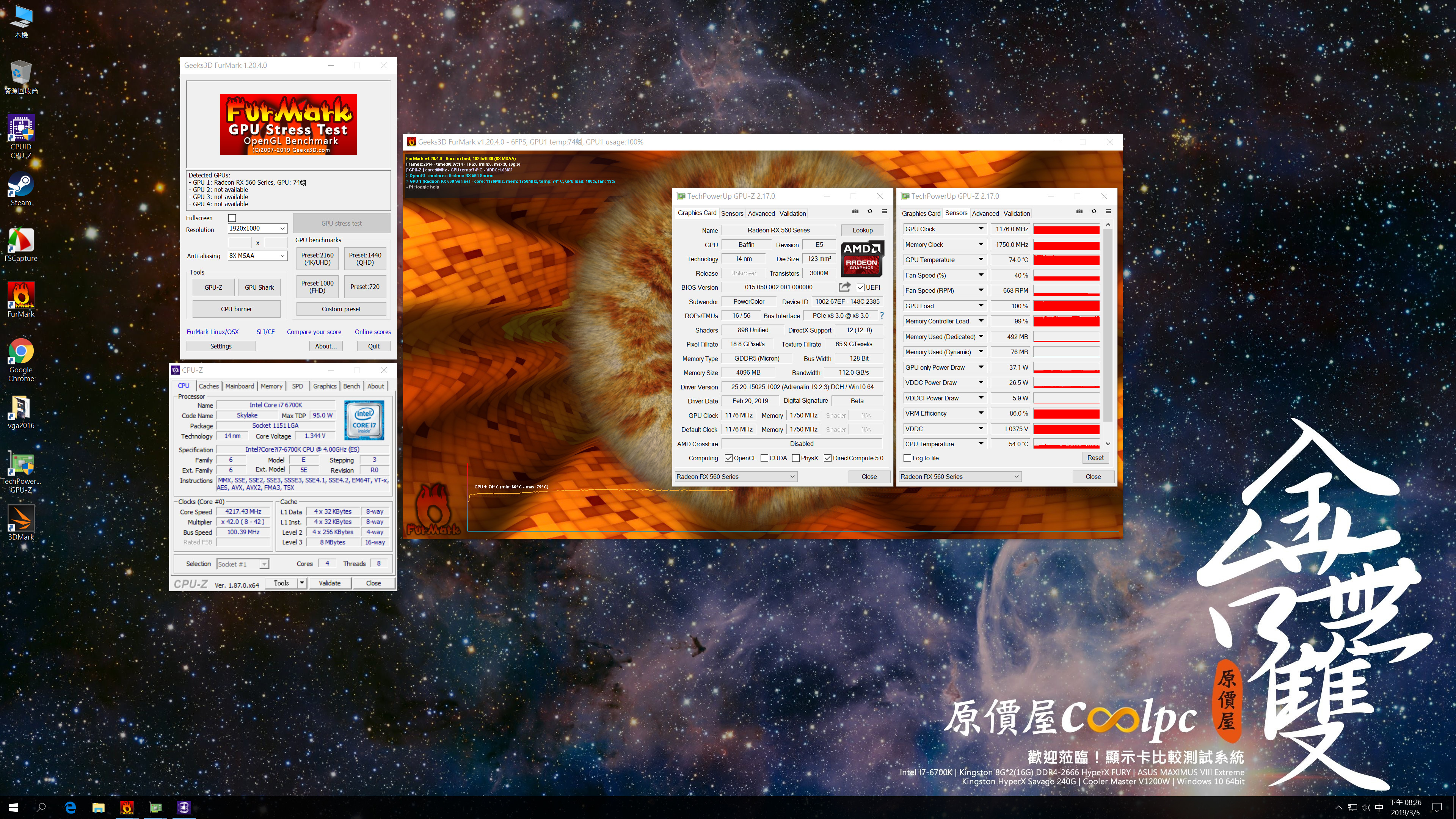Click the GPU Load red graph bar
This screenshot has width=1456, height=819.
click(x=1066, y=306)
